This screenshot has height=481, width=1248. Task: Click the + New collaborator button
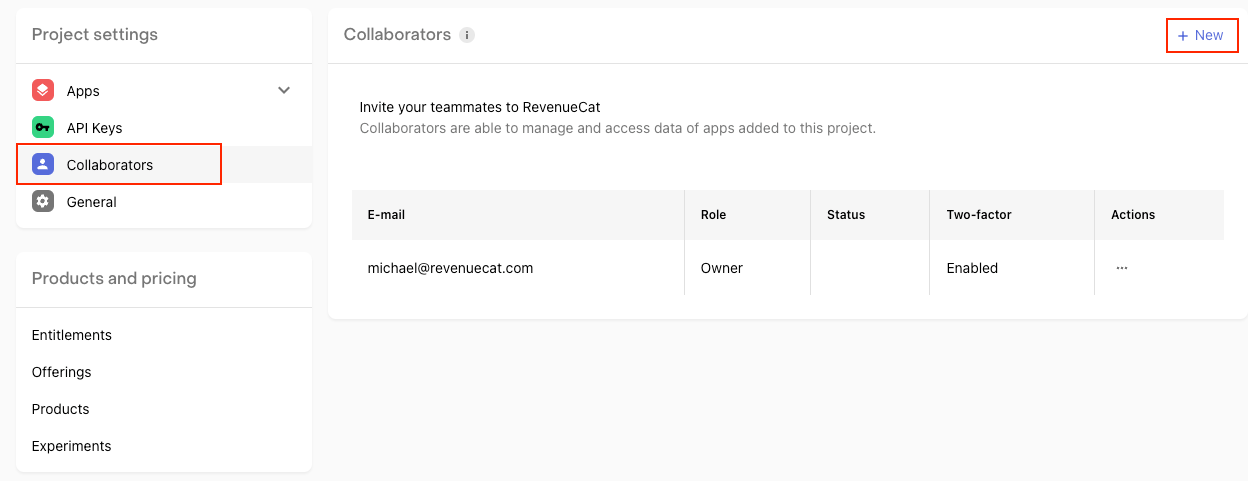[1201, 35]
